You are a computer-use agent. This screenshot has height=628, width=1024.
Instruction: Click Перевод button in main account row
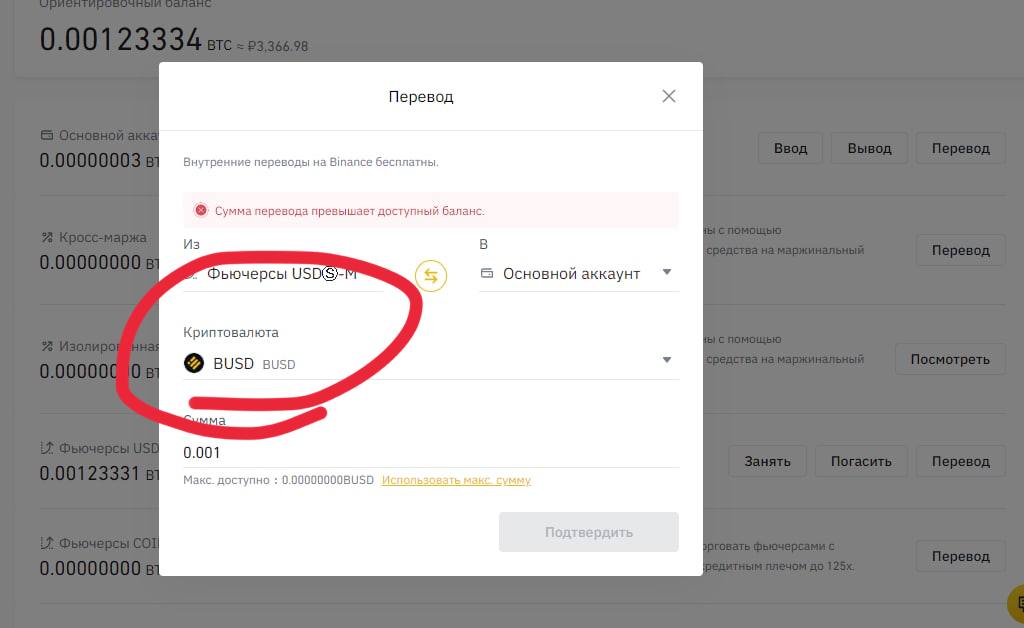pyautogui.click(x=960, y=148)
